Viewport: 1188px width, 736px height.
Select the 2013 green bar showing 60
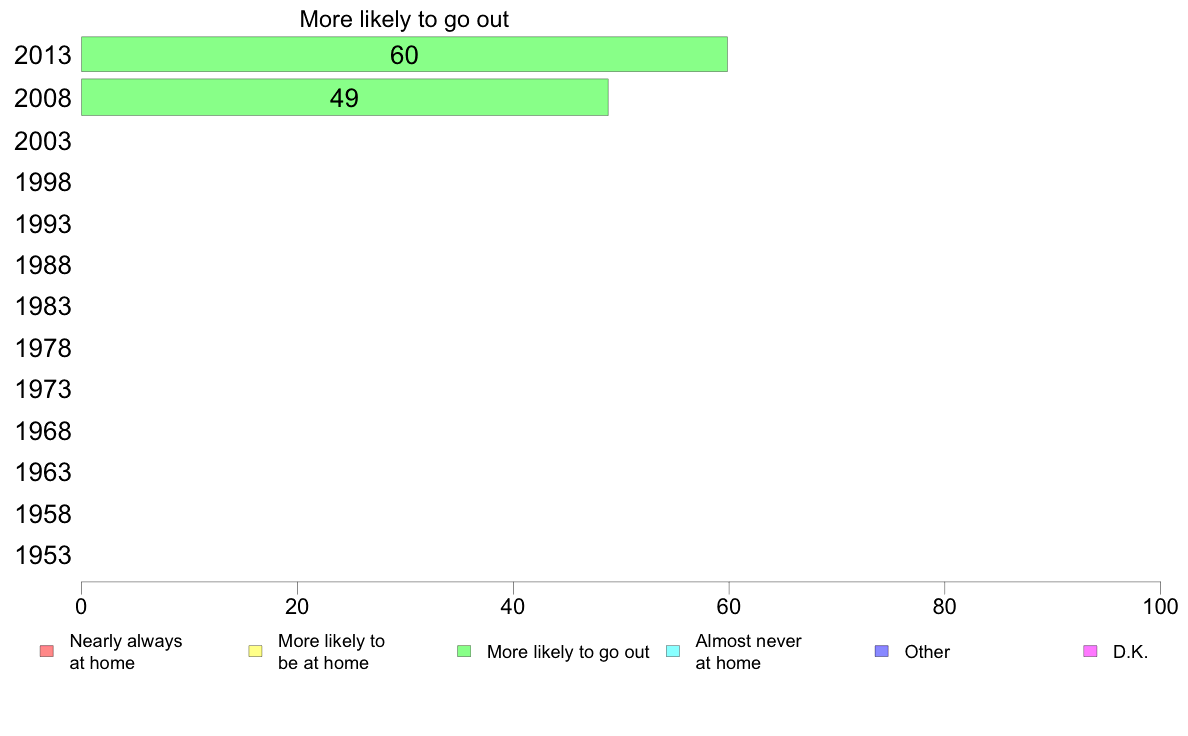click(405, 55)
